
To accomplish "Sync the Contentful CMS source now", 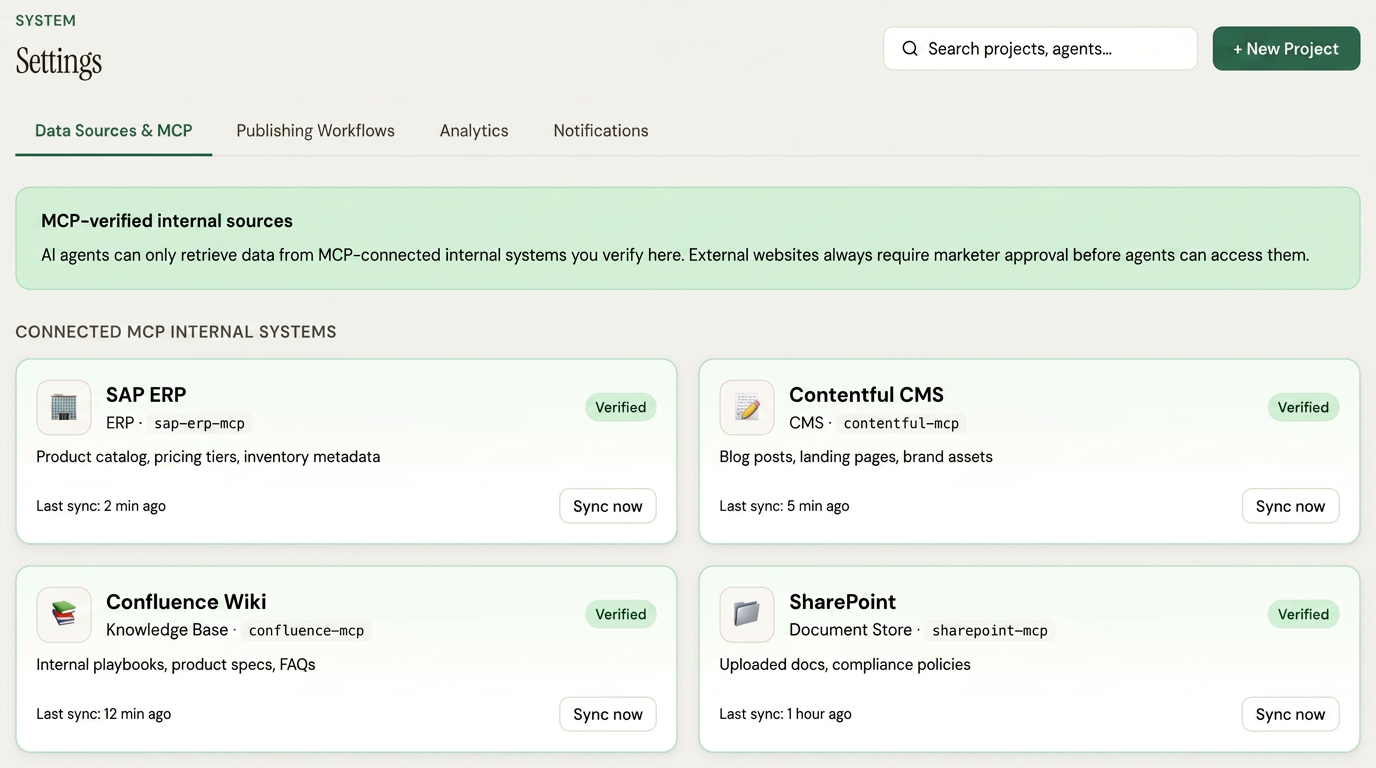I will click(1290, 506).
